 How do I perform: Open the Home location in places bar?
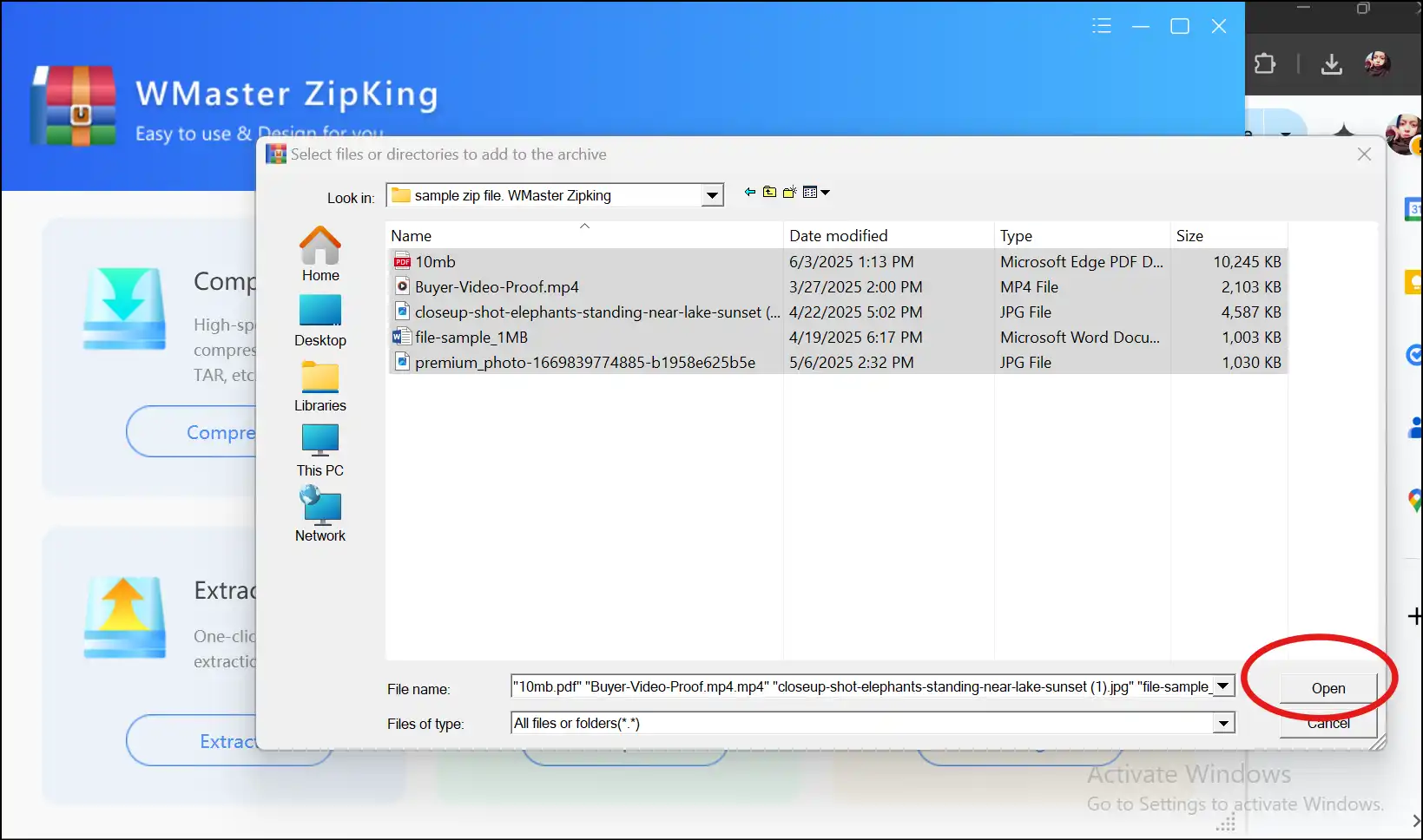320,253
